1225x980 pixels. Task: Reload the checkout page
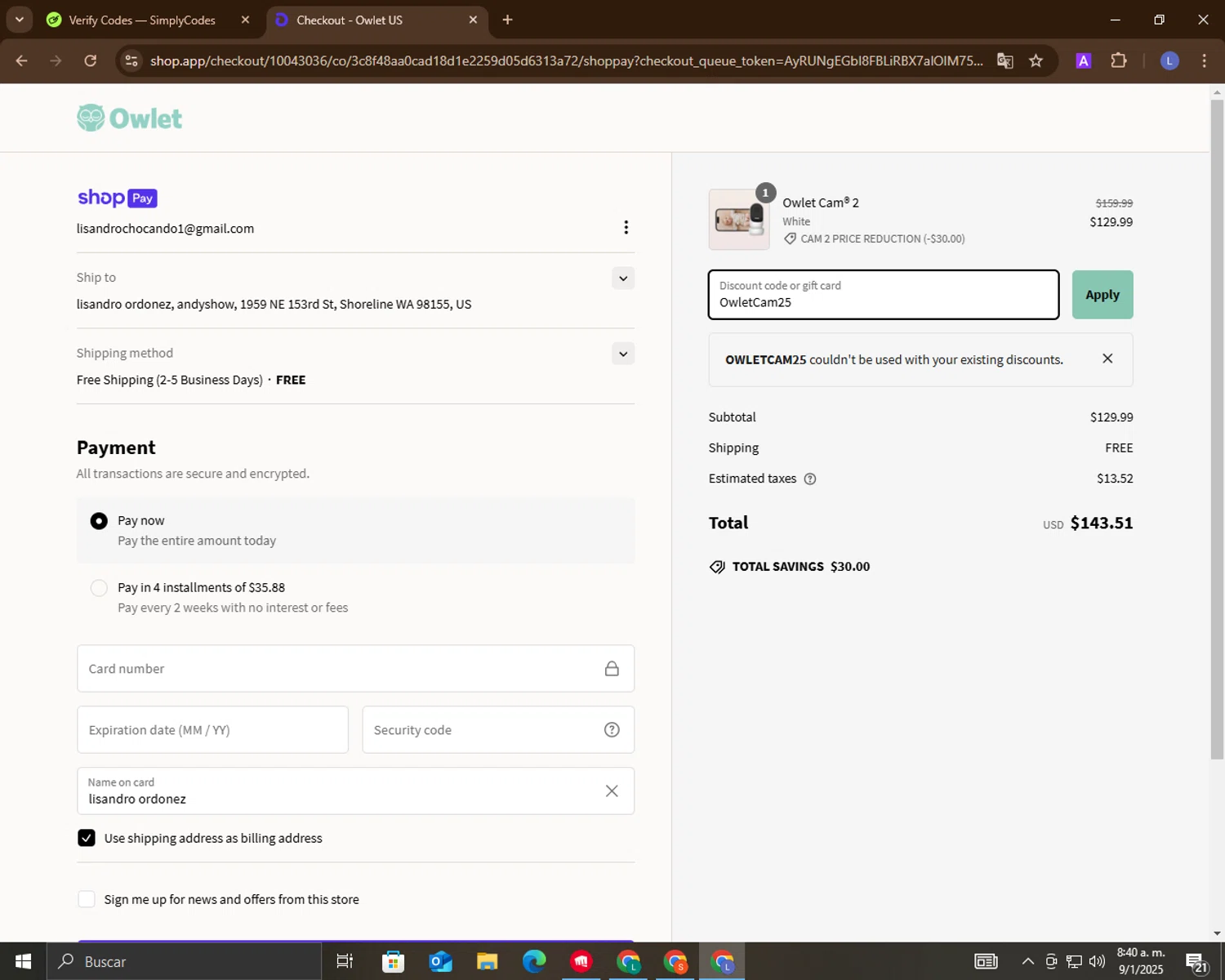[90, 60]
